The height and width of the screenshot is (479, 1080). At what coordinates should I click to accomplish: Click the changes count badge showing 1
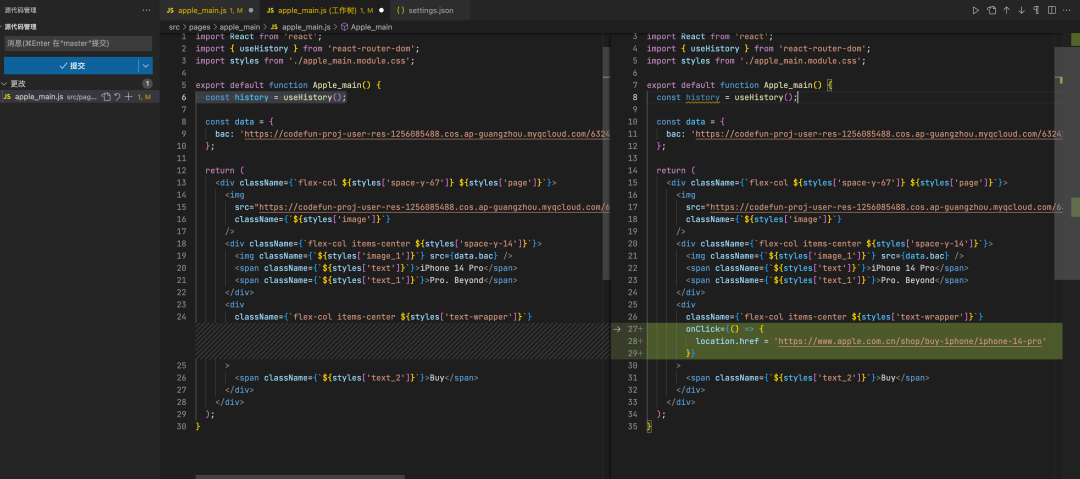[147, 83]
